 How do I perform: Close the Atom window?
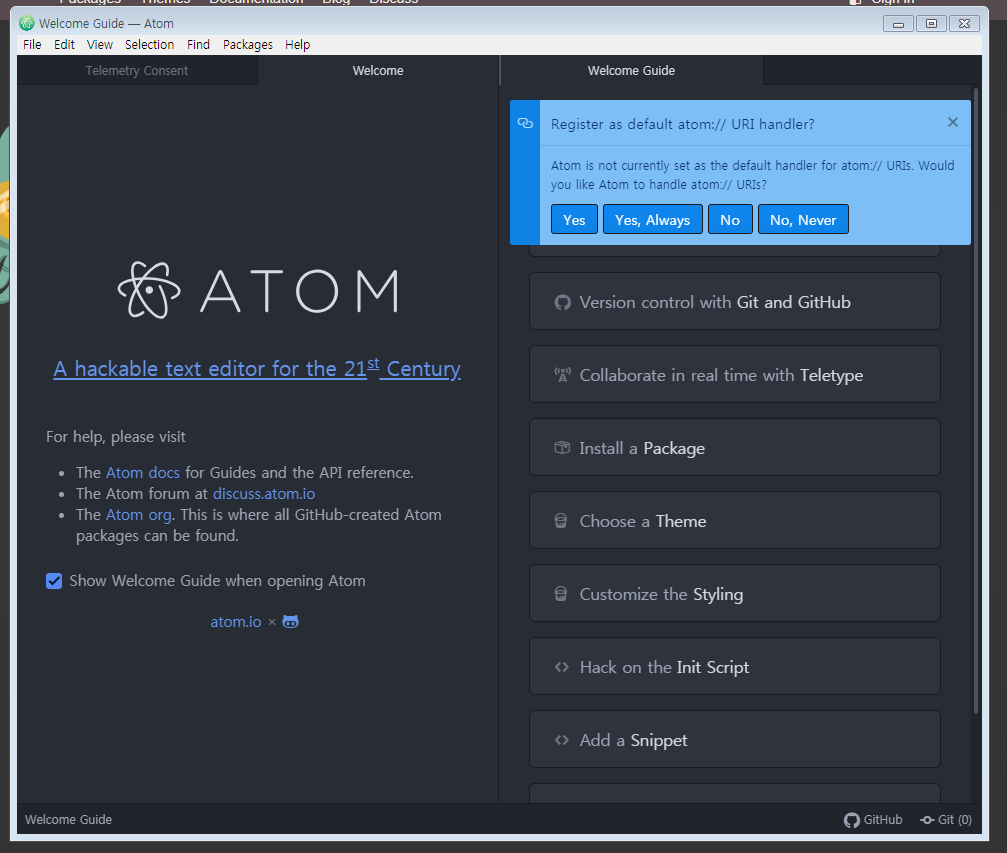[x=964, y=24]
